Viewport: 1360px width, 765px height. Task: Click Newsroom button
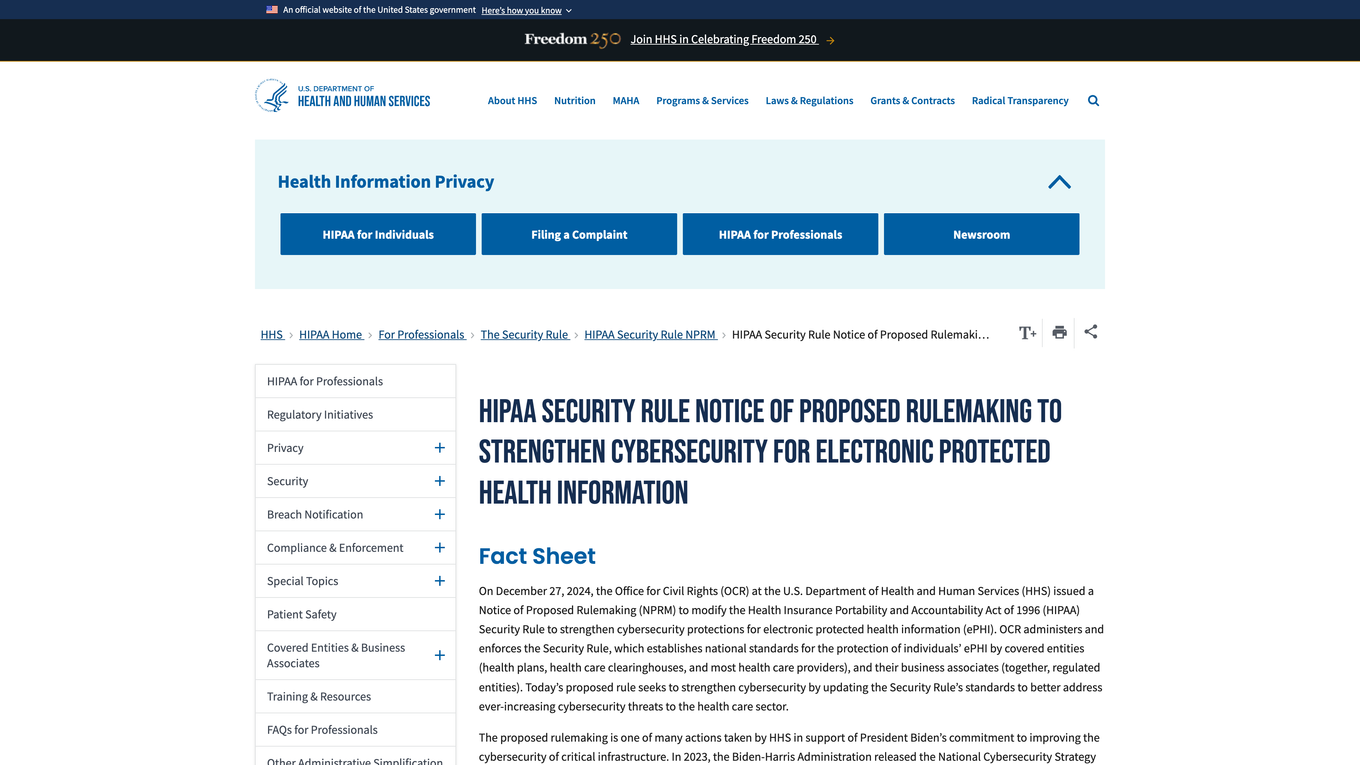point(981,234)
